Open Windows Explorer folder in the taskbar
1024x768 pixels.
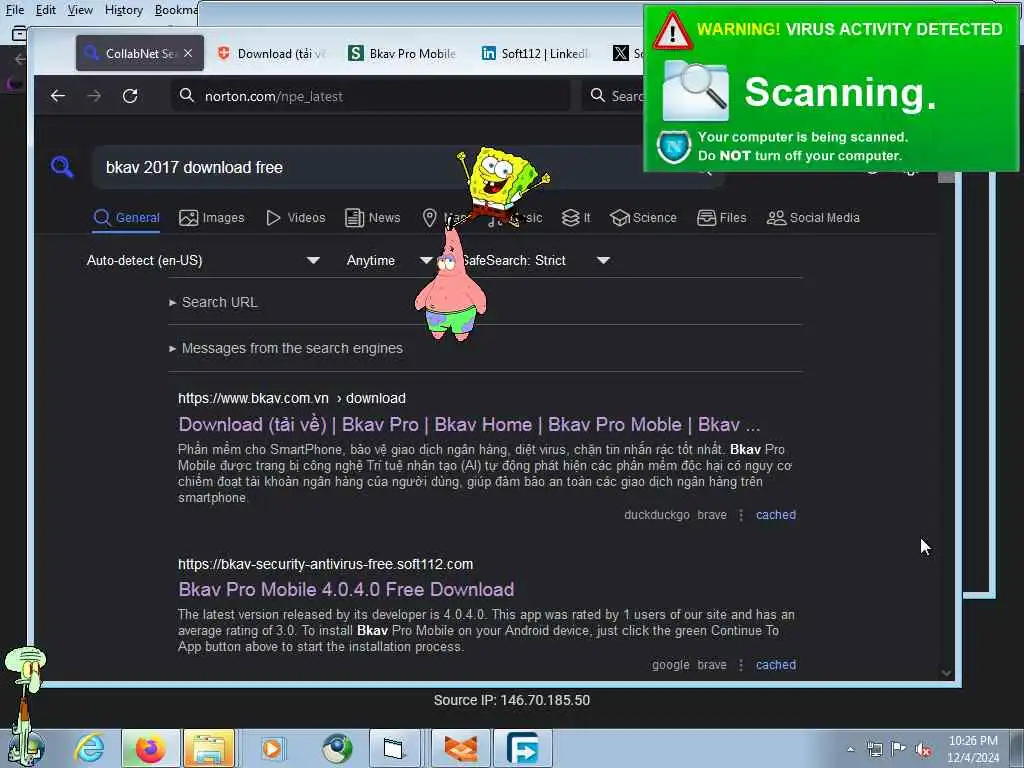click(x=209, y=748)
